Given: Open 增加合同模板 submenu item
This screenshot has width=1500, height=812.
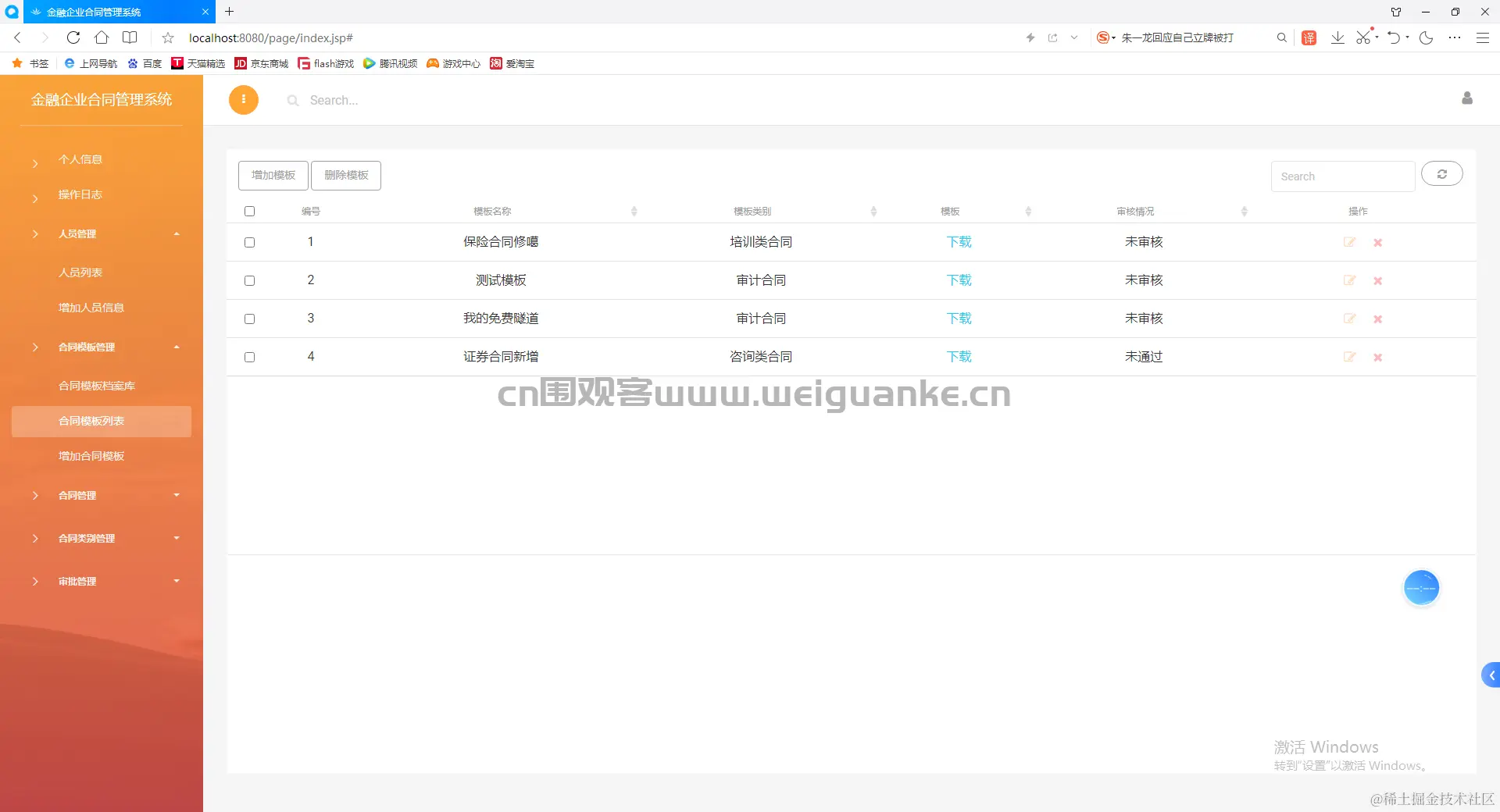Looking at the screenshot, I should 91,456.
